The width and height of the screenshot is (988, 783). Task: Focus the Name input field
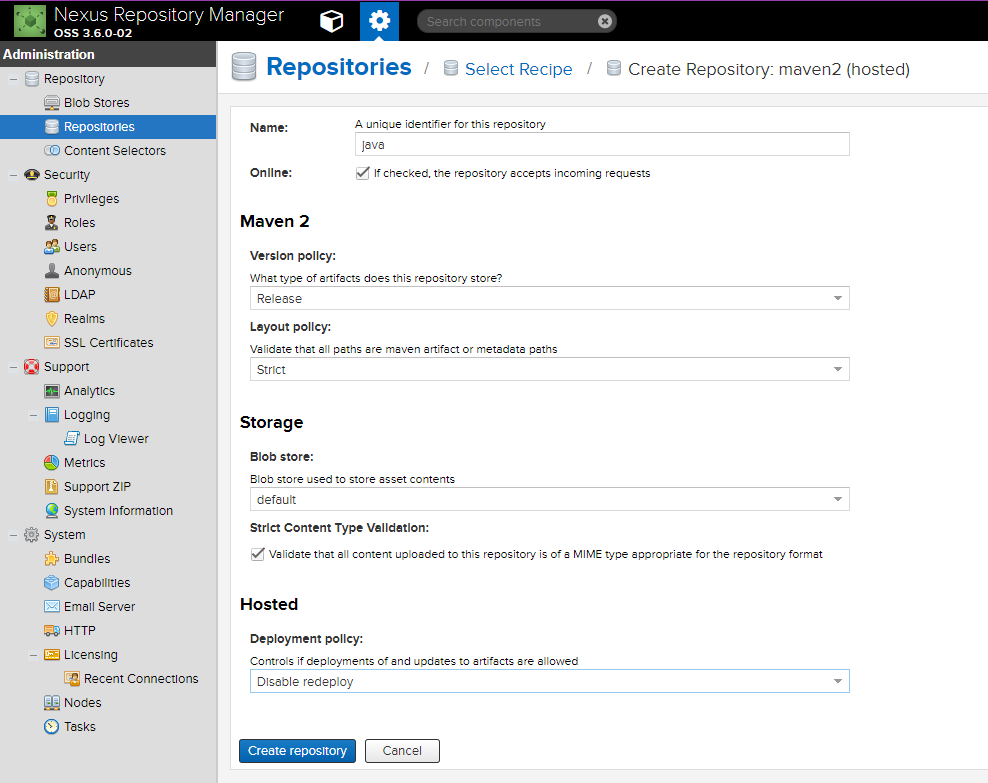602,144
